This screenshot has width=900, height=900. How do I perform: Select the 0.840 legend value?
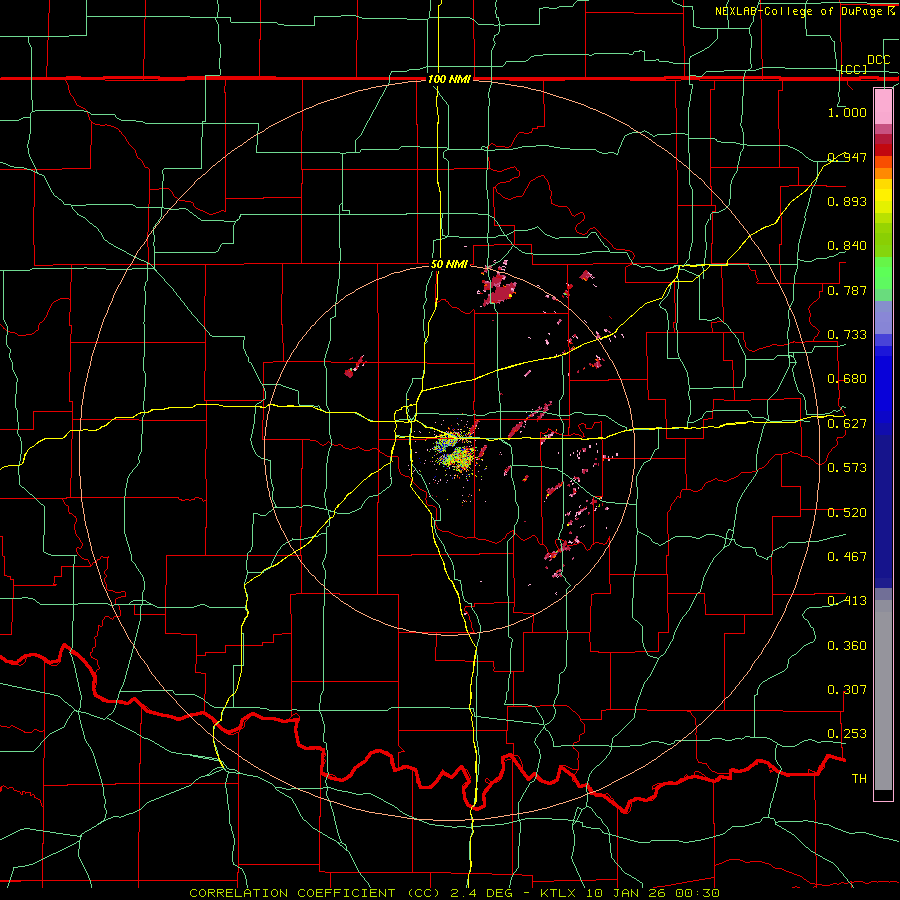point(847,246)
